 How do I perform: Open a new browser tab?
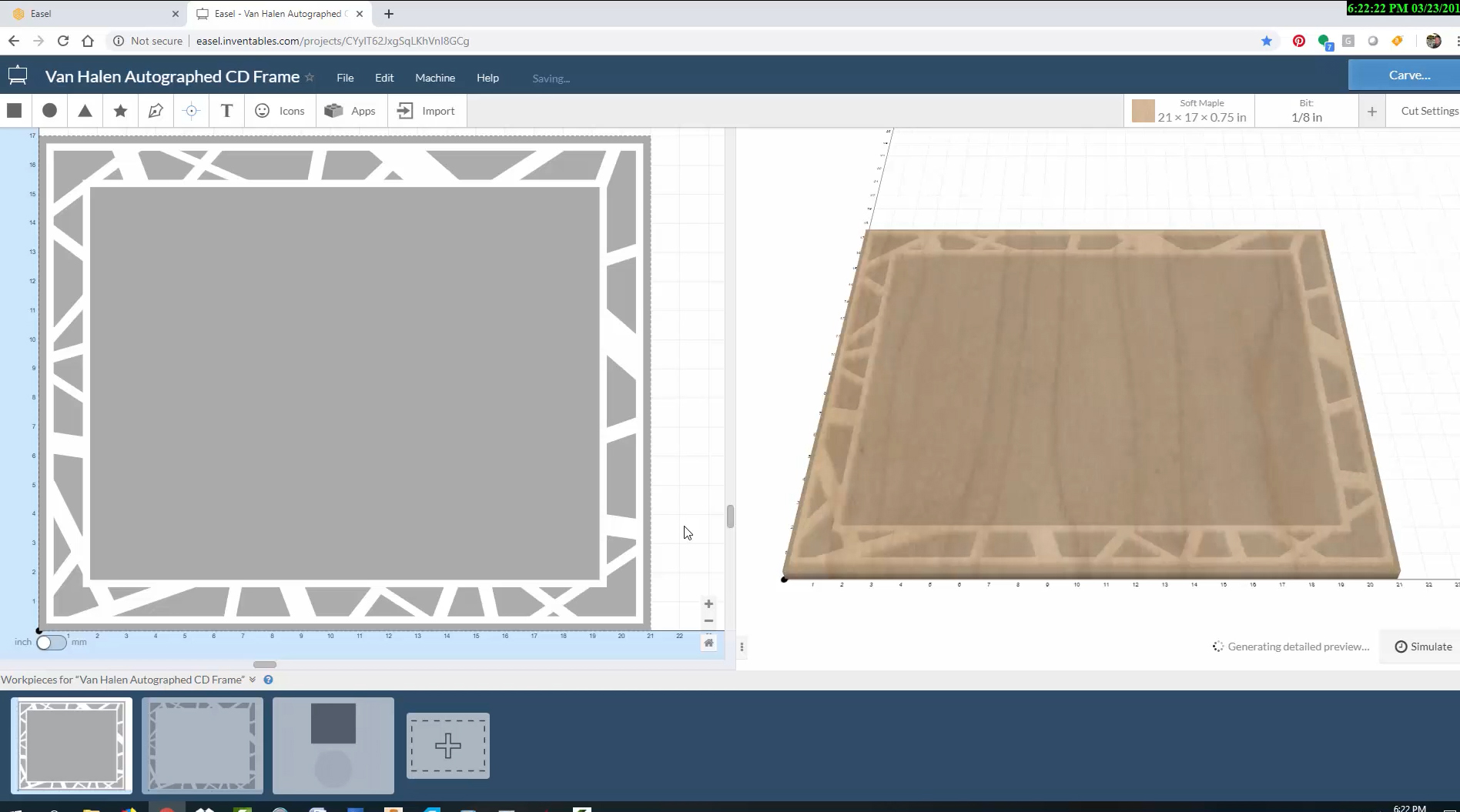(389, 14)
